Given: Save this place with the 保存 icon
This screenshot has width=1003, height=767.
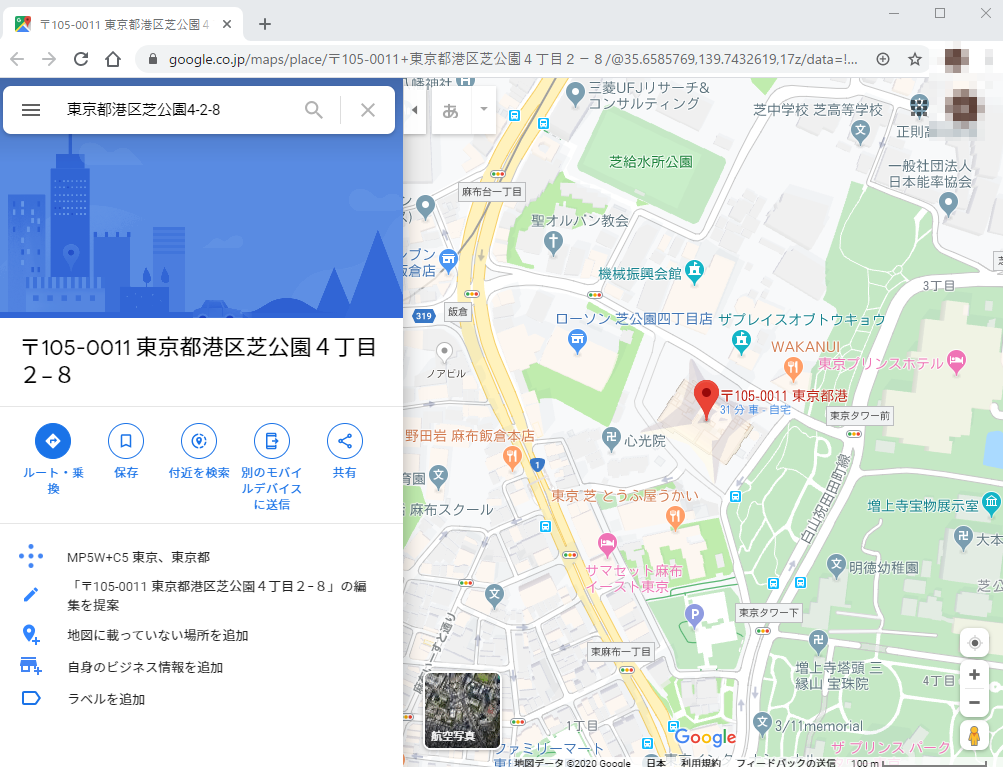Looking at the screenshot, I should tap(126, 440).
